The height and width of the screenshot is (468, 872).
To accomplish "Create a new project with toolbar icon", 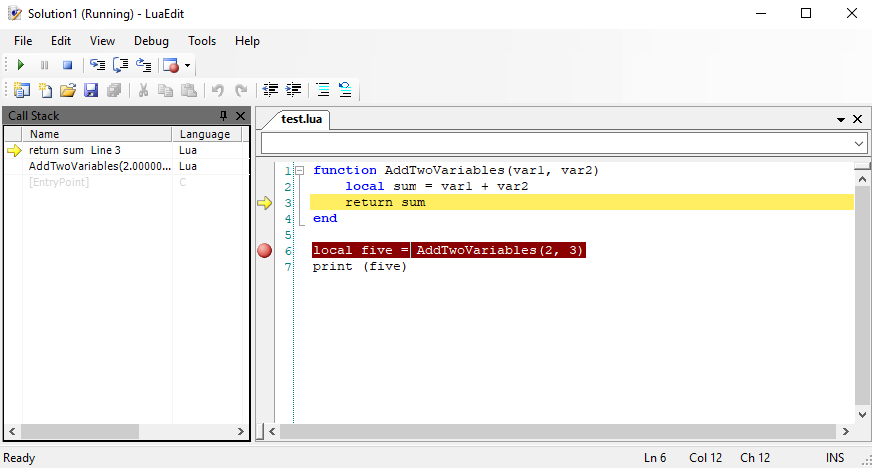I will point(22,90).
